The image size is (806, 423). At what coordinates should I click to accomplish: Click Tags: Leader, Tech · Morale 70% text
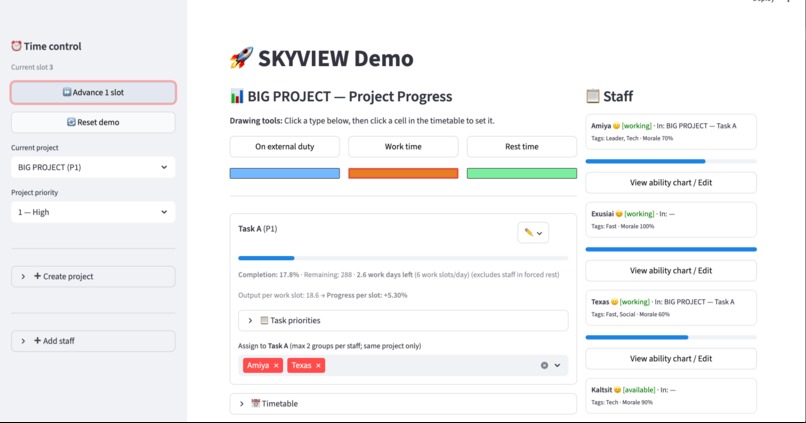(x=632, y=138)
